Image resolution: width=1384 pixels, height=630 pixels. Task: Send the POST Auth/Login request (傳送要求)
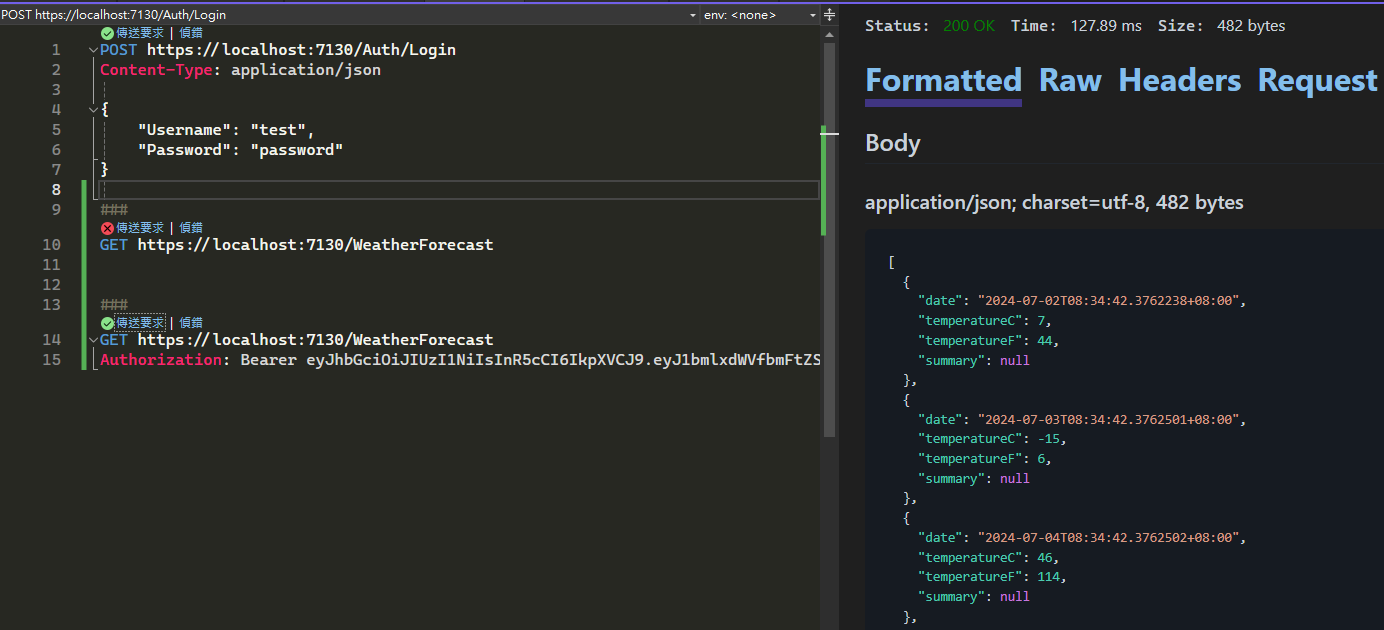(x=139, y=32)
